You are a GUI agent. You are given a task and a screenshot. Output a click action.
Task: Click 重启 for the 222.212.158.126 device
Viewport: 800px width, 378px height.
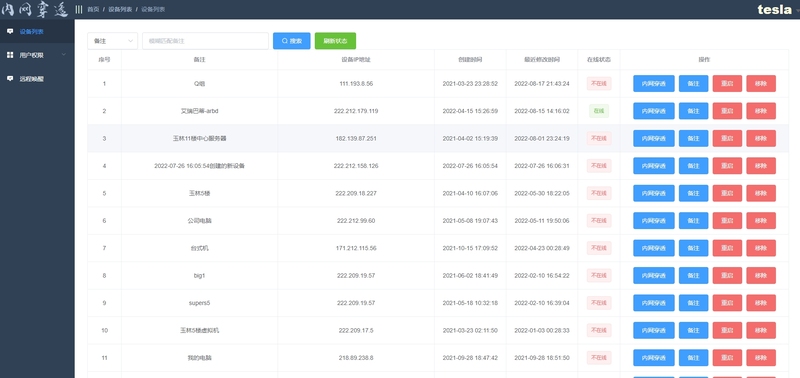(727, 166)
